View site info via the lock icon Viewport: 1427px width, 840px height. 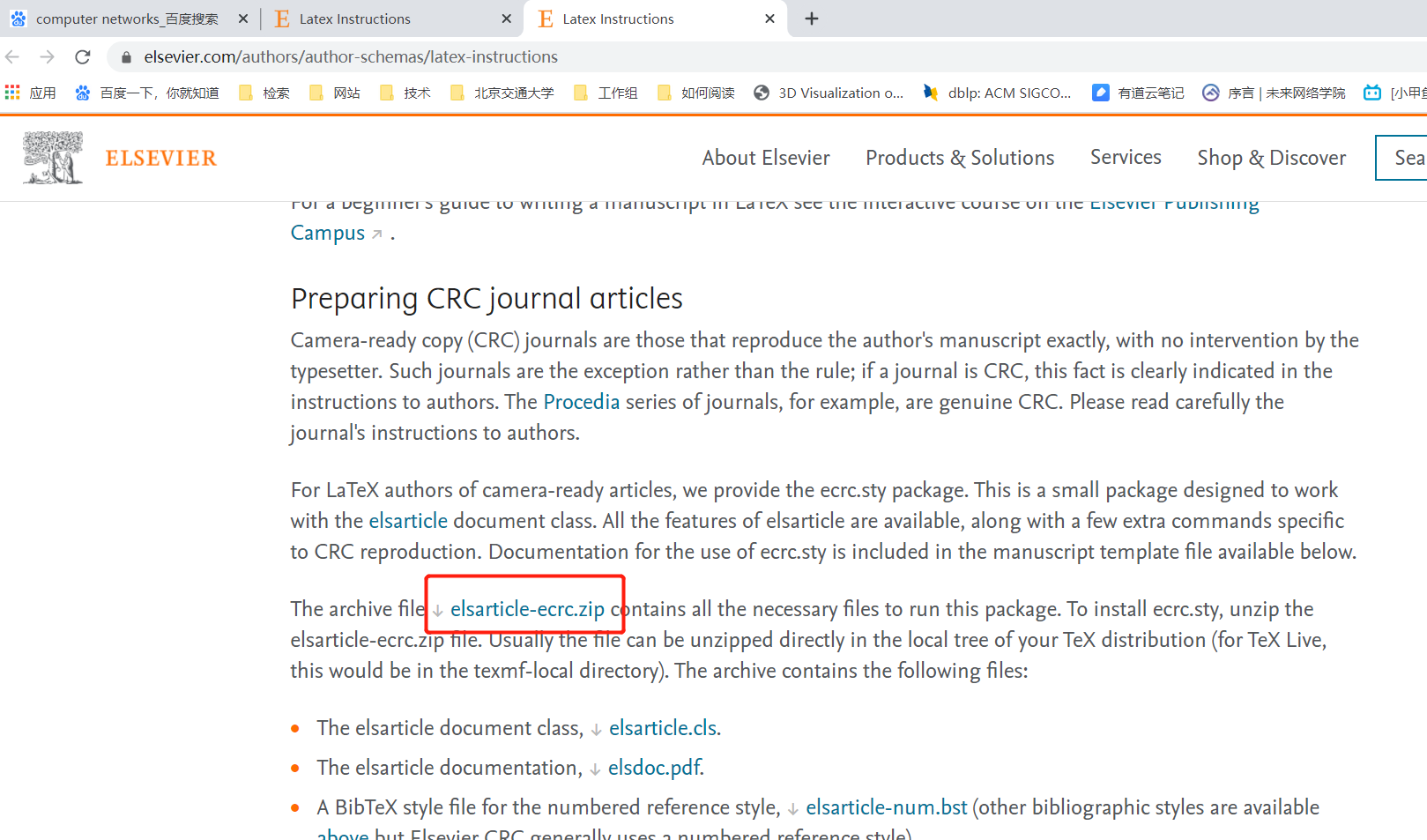[x=126, y=57]
